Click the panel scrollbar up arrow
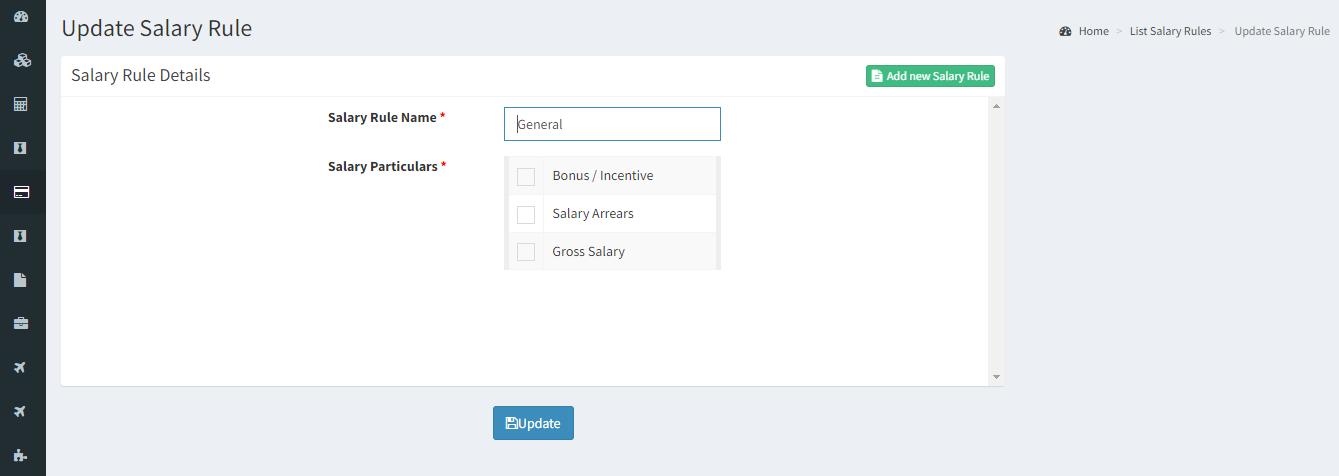 (996, 105)
